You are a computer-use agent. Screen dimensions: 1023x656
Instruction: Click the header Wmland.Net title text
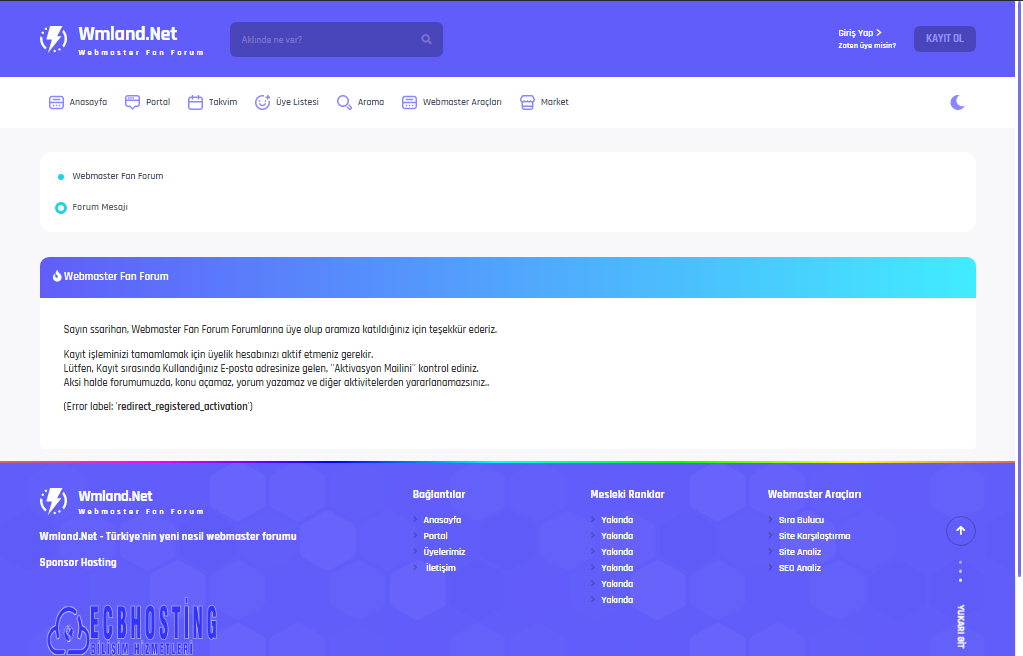point(127,34)
